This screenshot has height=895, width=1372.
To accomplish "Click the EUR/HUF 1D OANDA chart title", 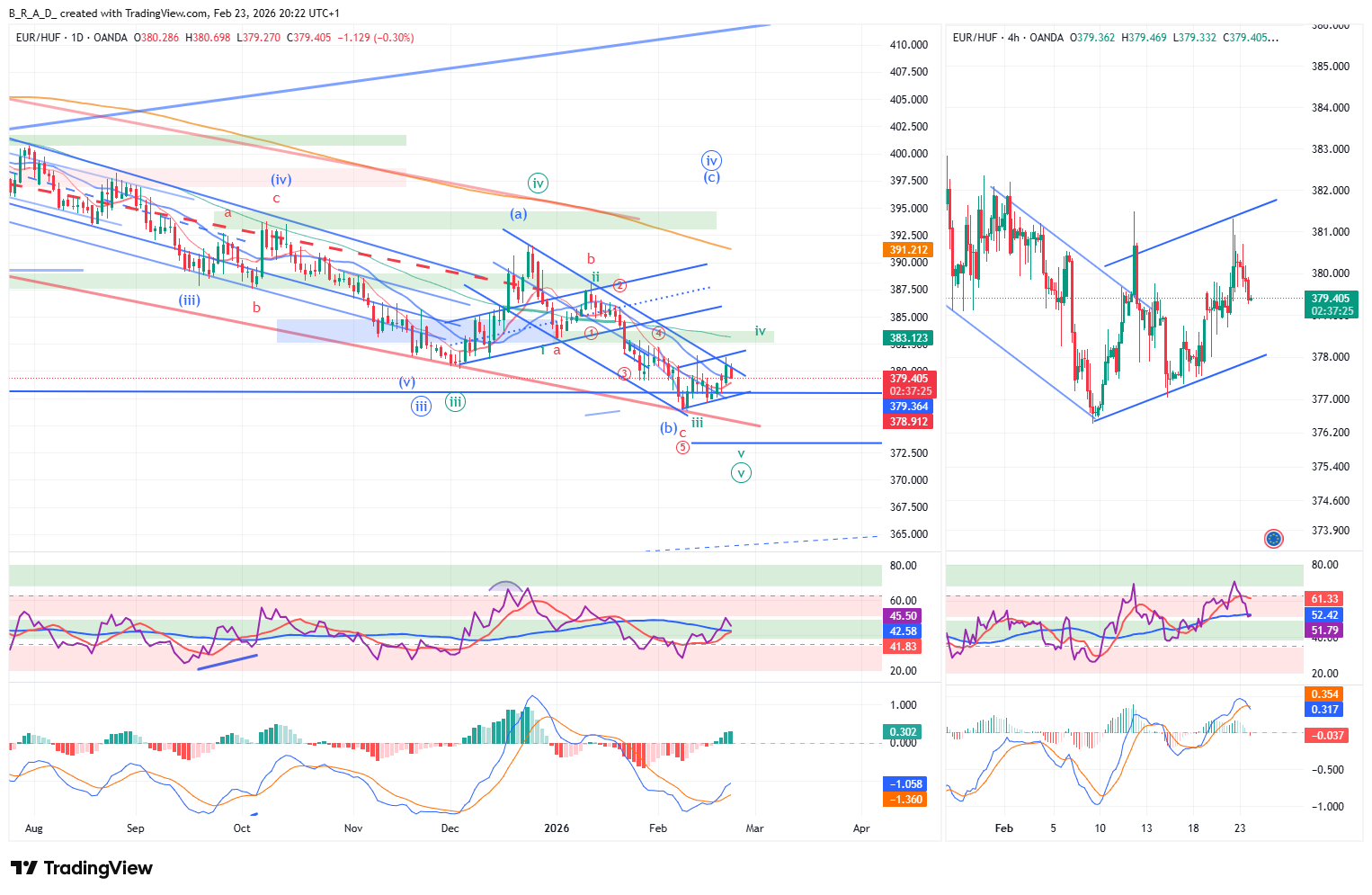I will [72, 38].
